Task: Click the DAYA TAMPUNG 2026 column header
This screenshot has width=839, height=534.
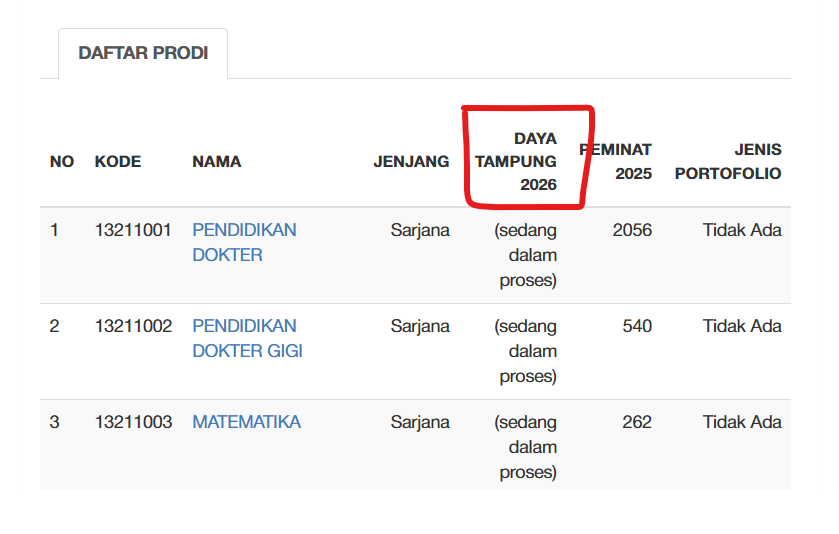Action: pyautogui.click(x=516, y=161)
